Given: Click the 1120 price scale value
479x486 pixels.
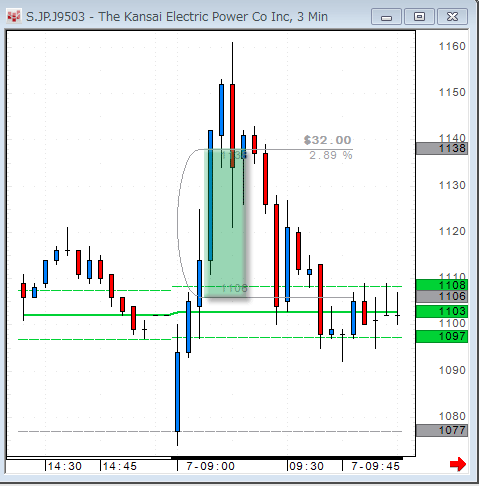Looking at the screenshot, I should pos(452,231).
